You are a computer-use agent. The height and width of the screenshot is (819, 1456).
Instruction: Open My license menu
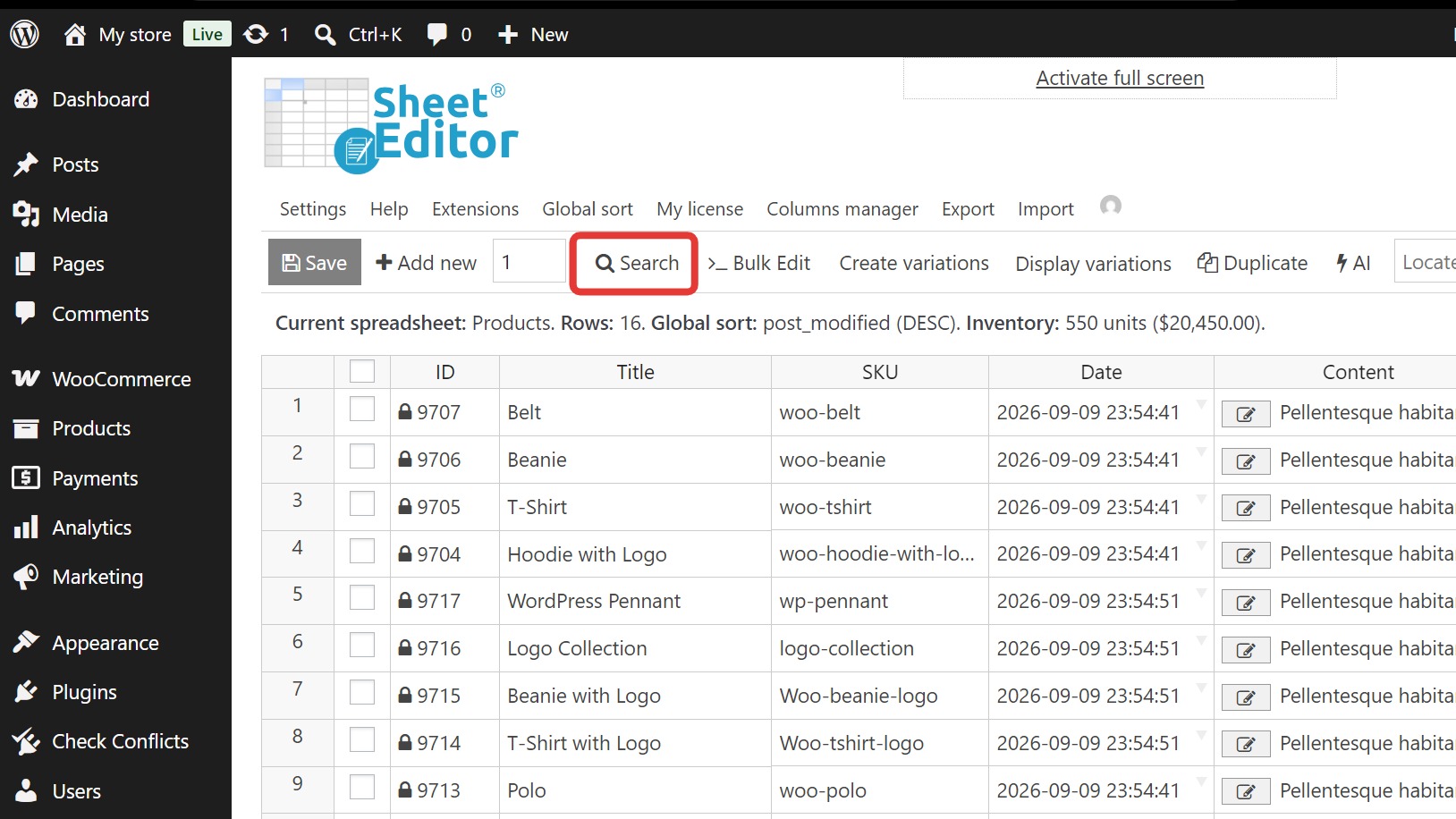(699, 209)
